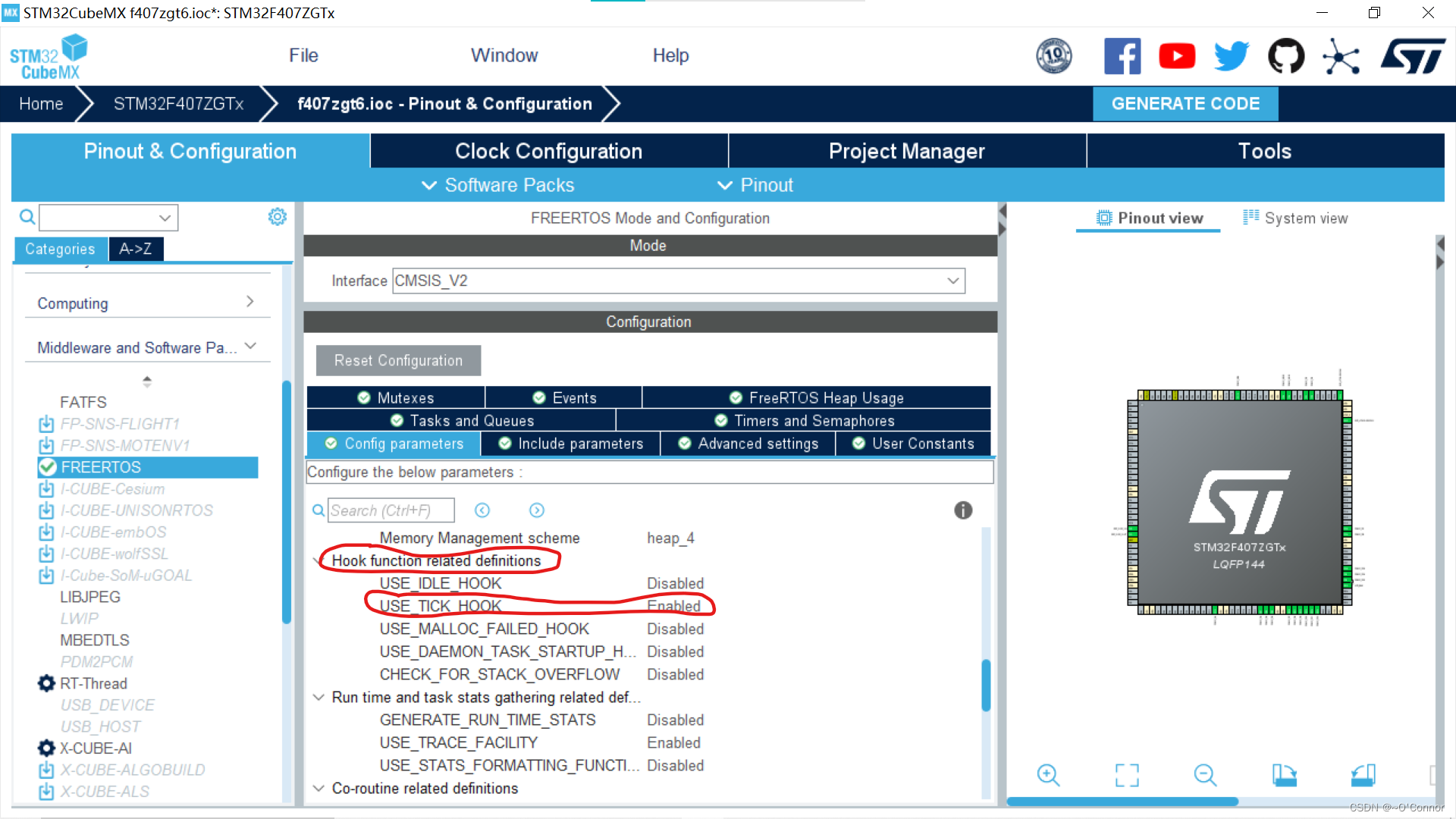Click the category settings gear icon
This screenshot has width=1456, height=819.
278,217
